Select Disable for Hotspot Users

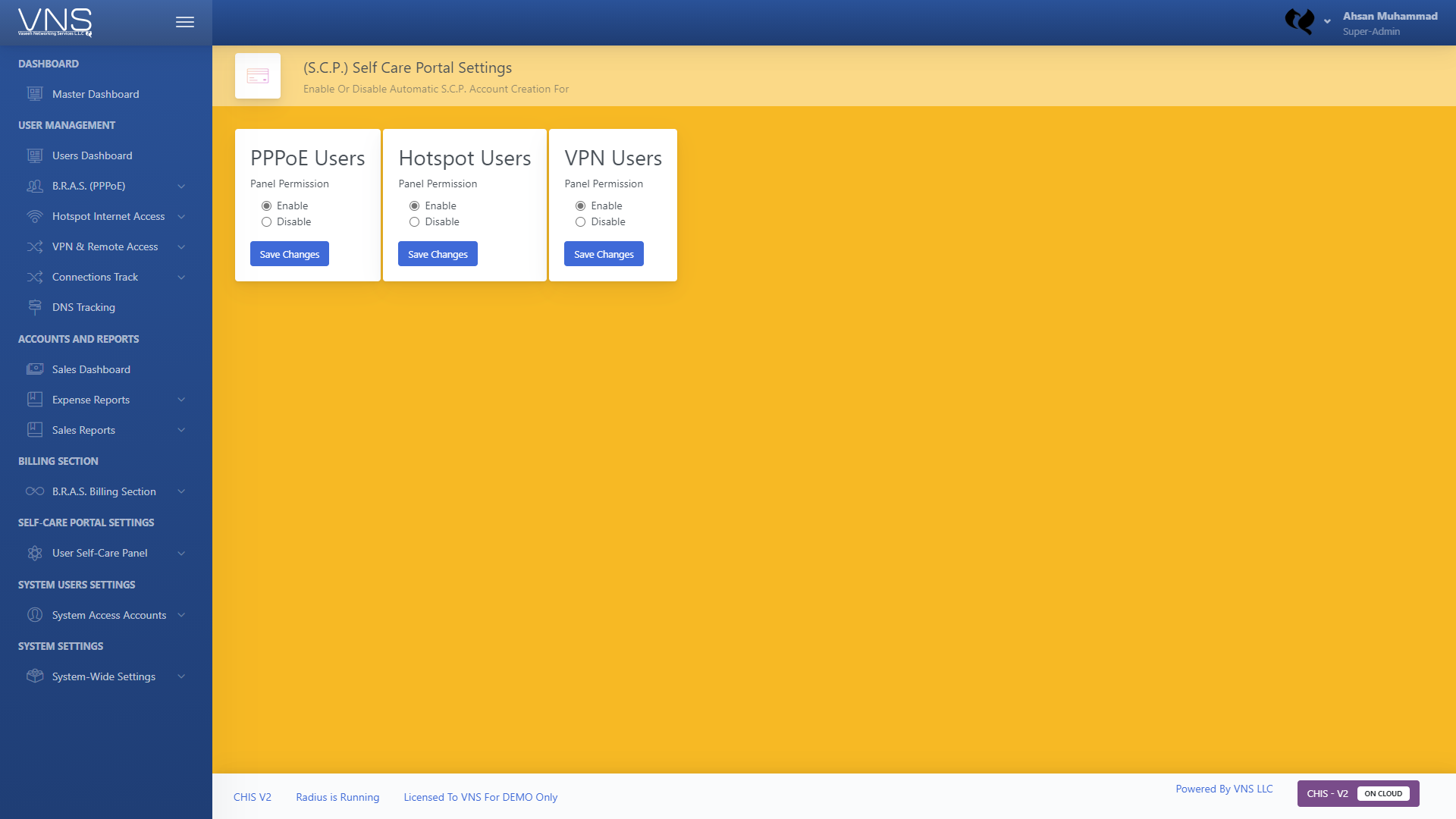[x=414, y=222]
